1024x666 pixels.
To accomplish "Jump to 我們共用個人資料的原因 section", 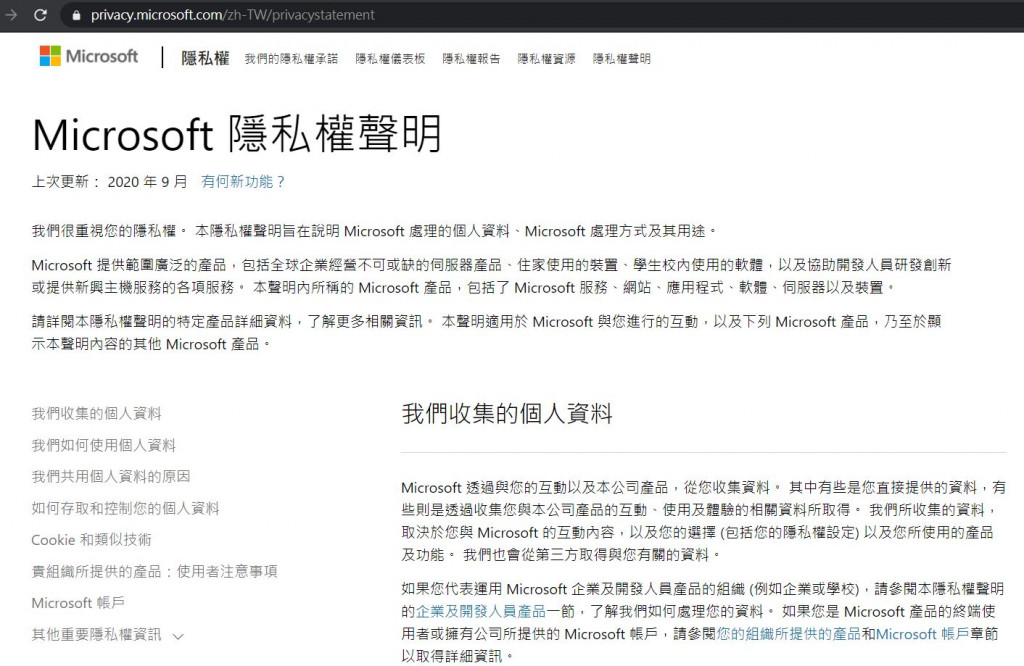I will click(110, 477).
